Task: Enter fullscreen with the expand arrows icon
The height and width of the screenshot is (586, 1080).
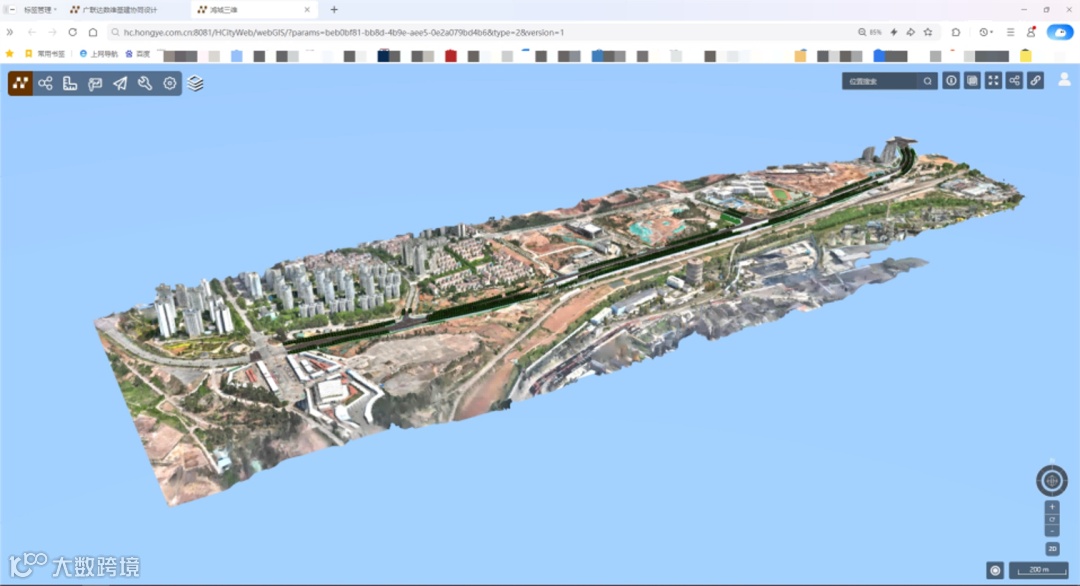Action: tap(993, 81)
